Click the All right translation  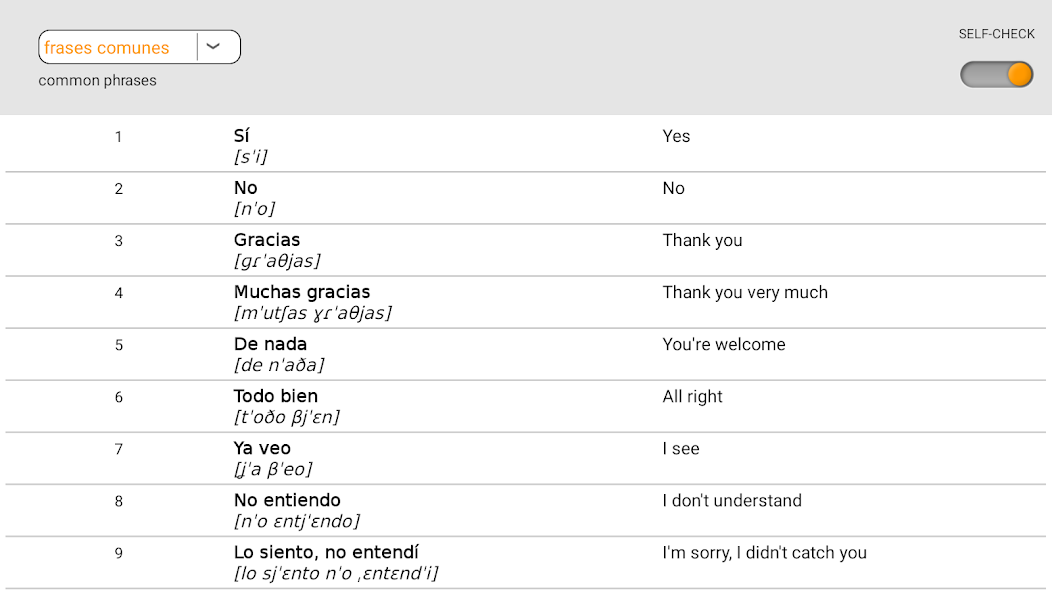click(x=692, y=397)
